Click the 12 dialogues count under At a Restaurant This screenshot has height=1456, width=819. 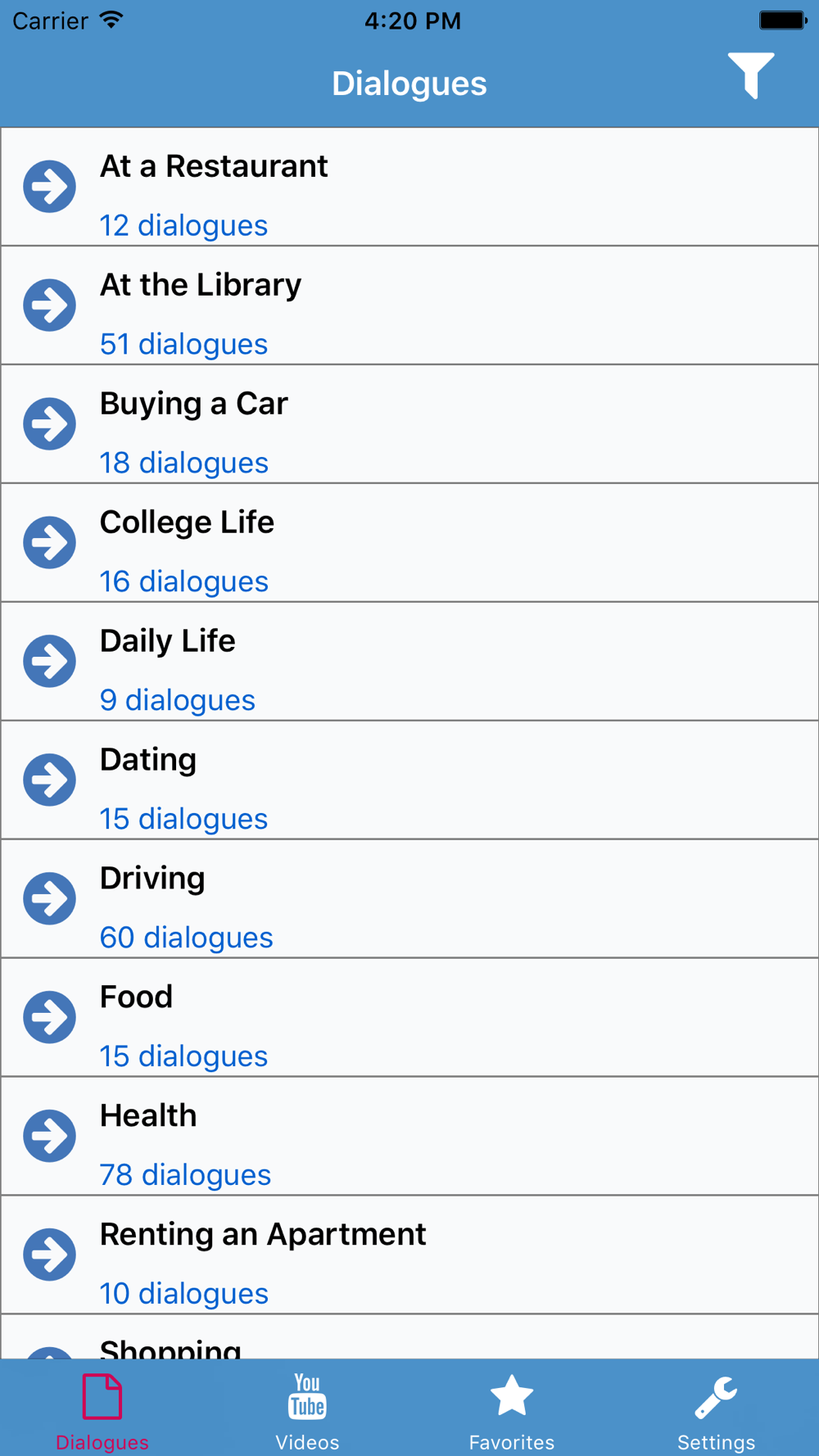pos(183,225)
